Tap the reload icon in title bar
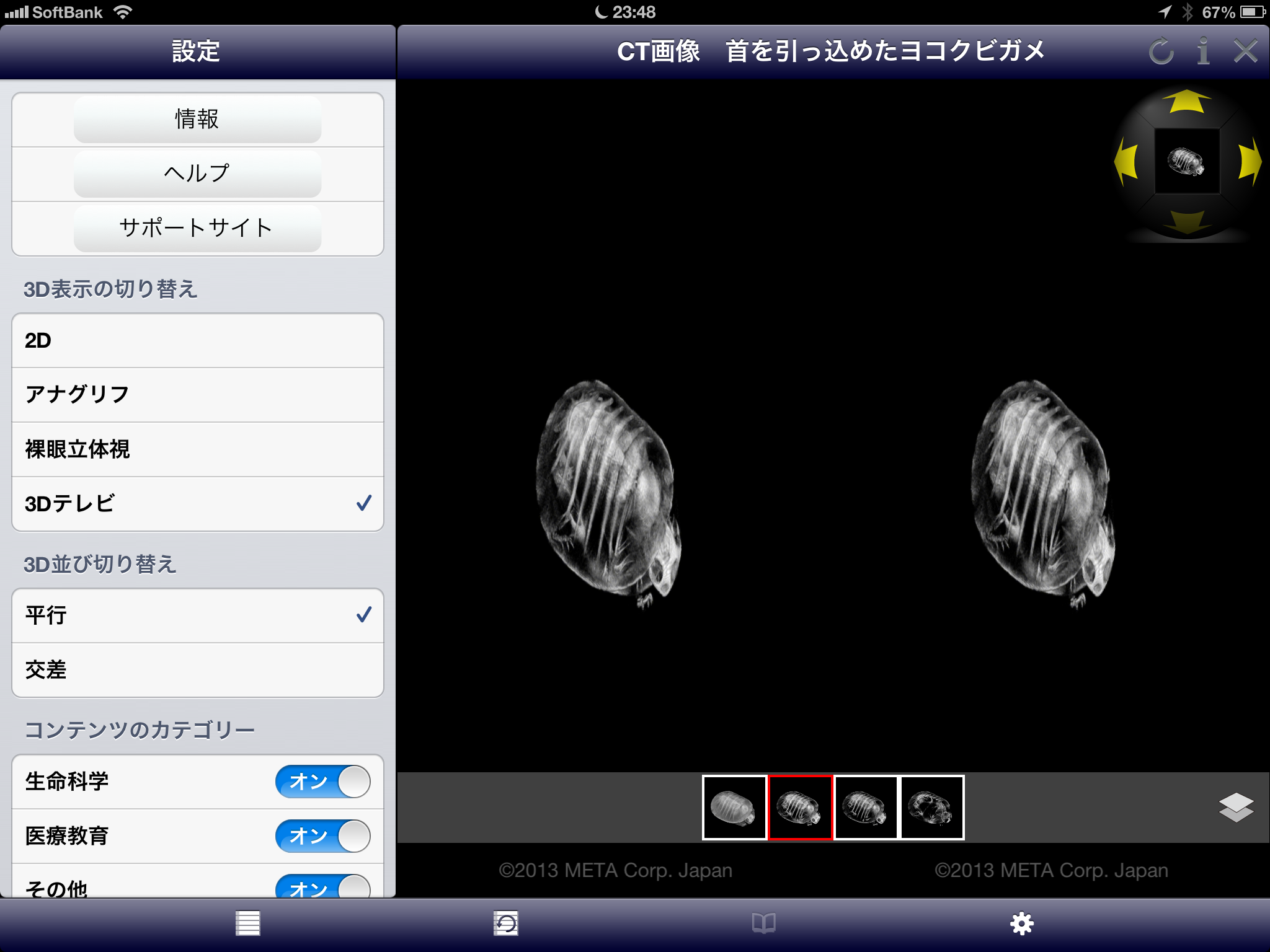This screenshot has width=1270, height=952. coord(1161,51)
